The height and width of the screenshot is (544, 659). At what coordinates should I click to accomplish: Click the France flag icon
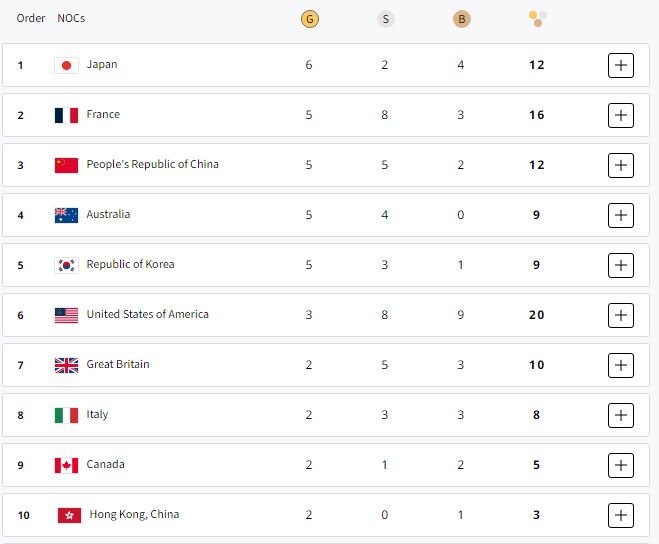(66, 115)
